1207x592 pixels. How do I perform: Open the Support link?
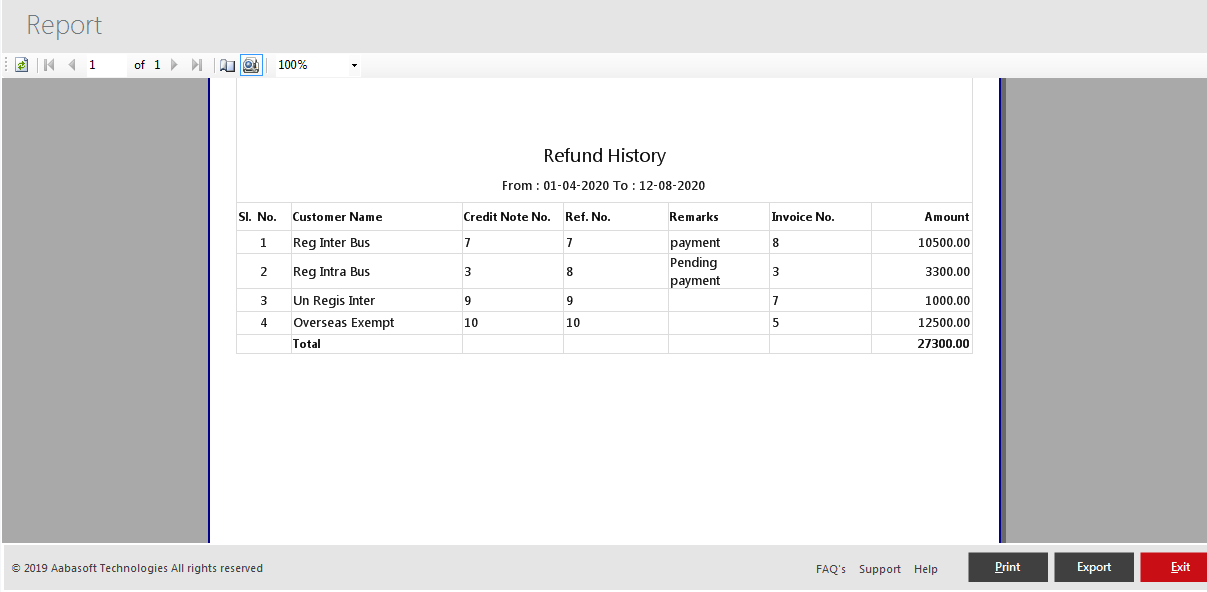click(x=880, y=569)
